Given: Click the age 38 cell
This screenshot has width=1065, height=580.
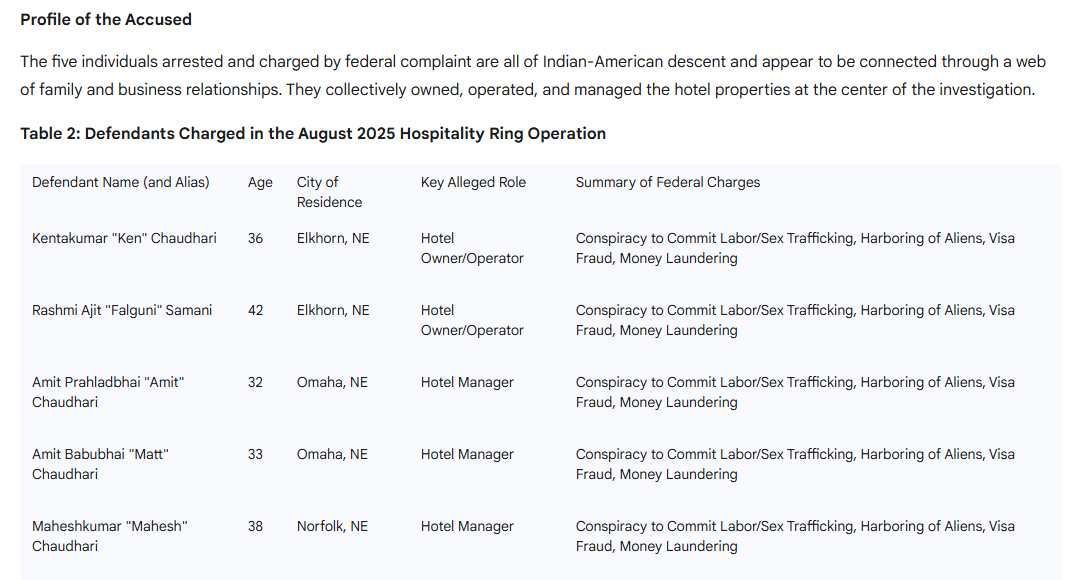Looking at the screenshot, I should [x=256, y=526].
